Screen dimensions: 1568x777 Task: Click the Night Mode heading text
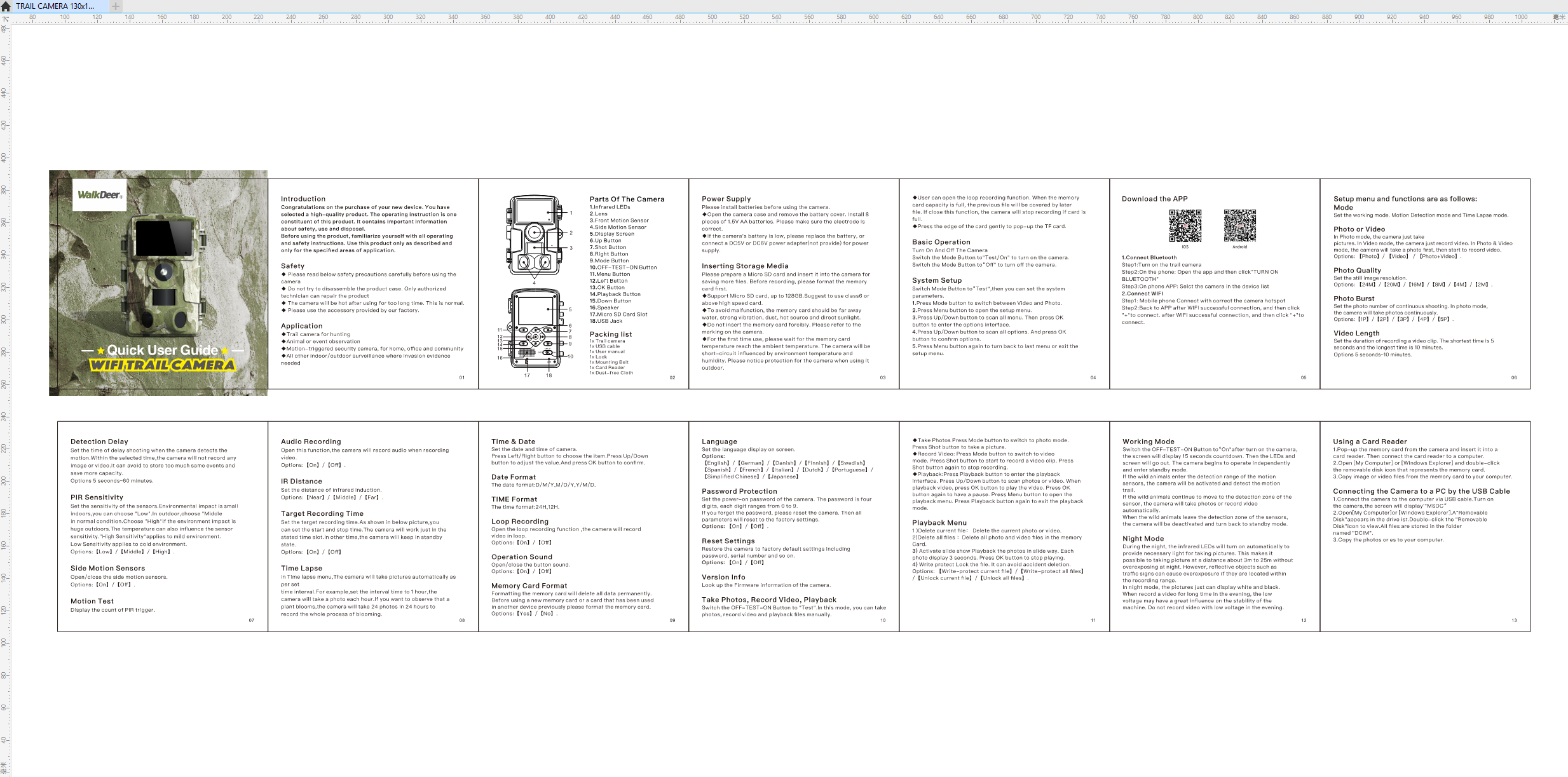(1143, 539)
